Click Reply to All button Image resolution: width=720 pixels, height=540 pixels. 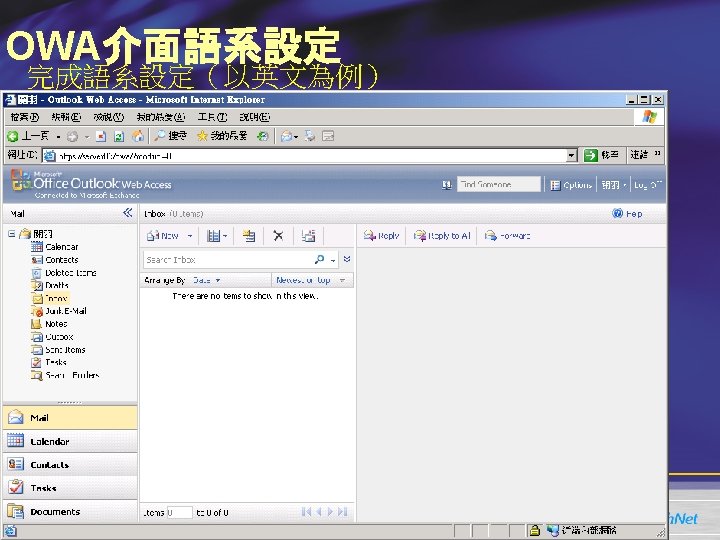click(442, 236)
